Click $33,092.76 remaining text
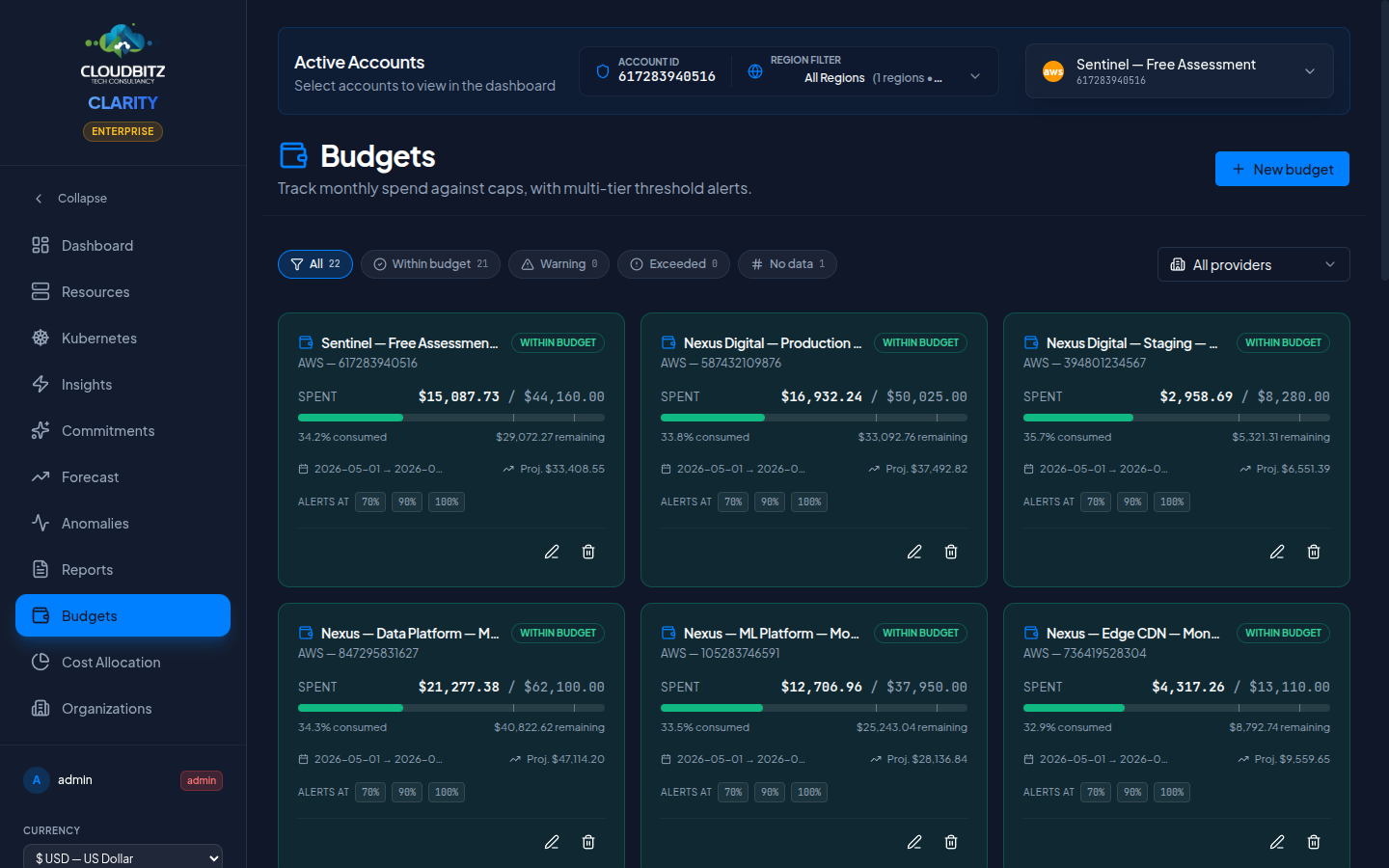The height and width of the screenshot is (868, 1389). 912,437
